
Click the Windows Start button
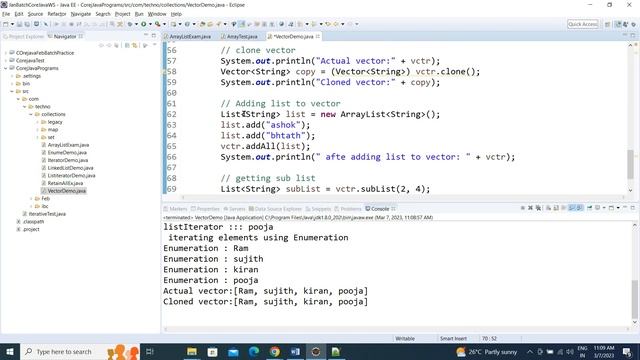click(x=10, y=351)
